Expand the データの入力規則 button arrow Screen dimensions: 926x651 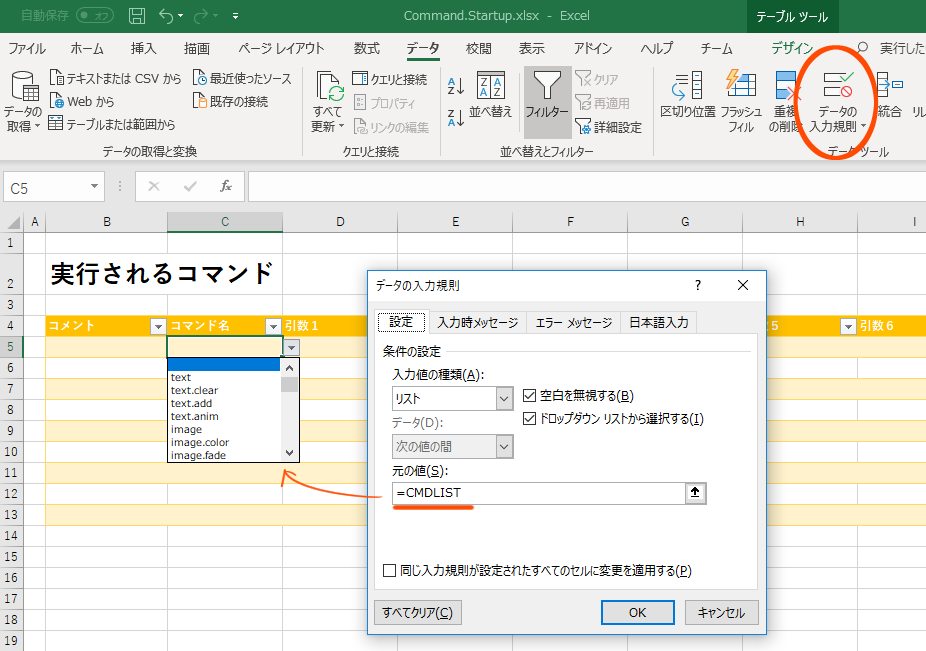pos(863,126)
